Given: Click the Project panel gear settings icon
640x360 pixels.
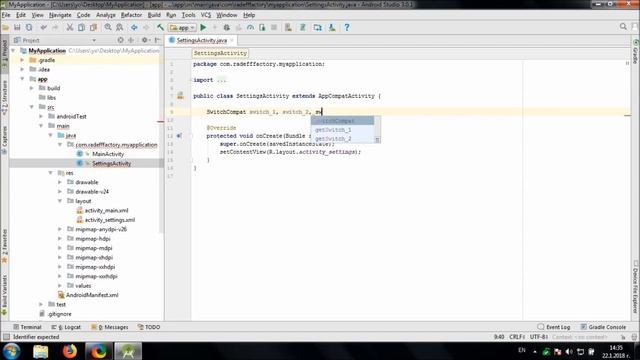Looking at the screenshot, I should [x=145, y=40].
